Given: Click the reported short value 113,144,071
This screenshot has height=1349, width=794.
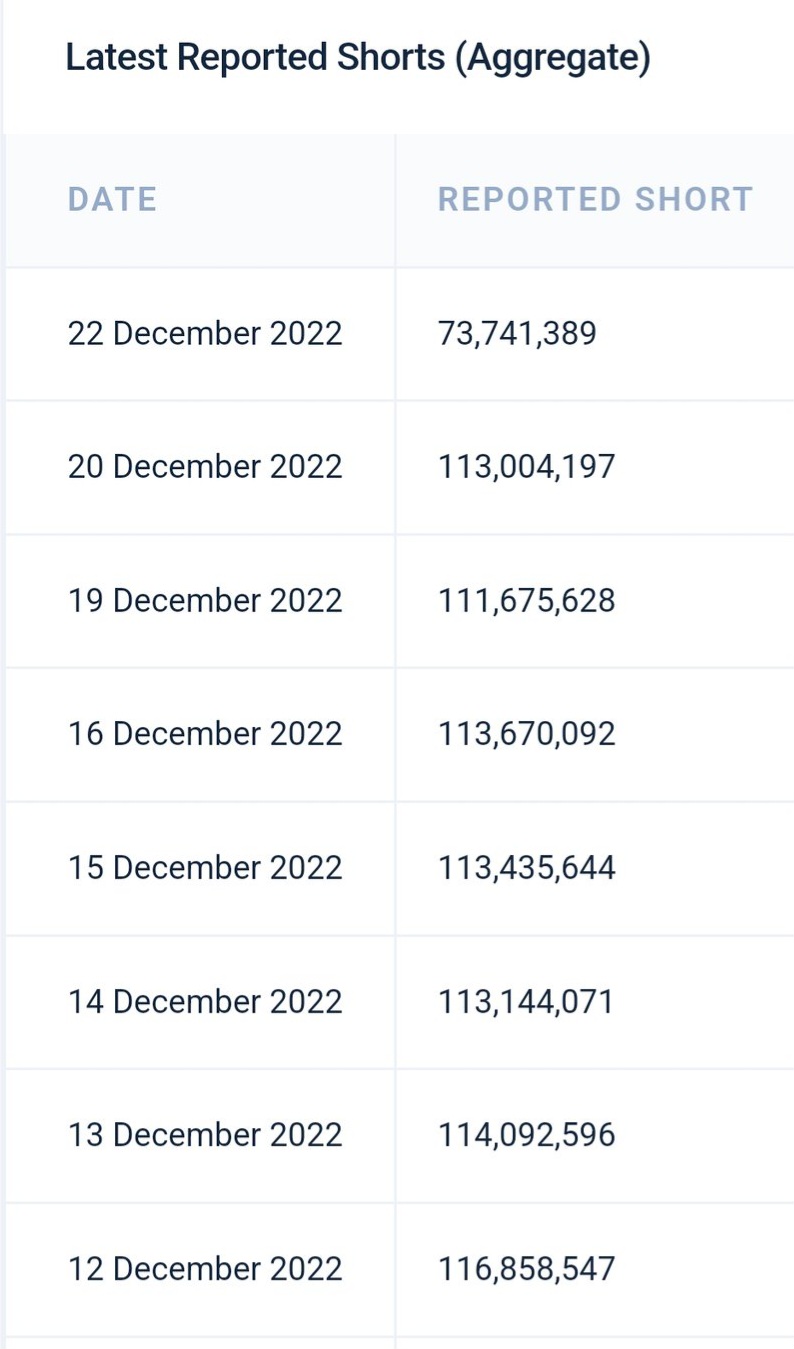Looking at the screenshot, I should pos(526,1002).
